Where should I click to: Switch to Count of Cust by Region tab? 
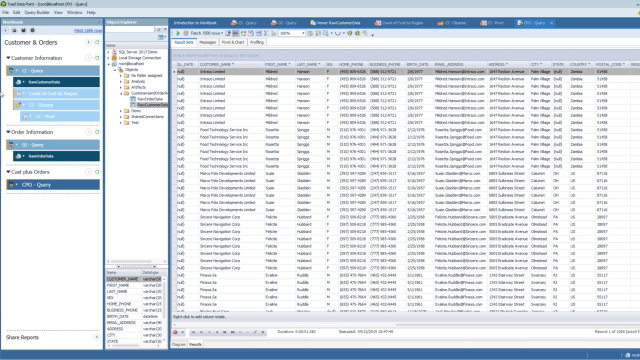click(399, 23)
